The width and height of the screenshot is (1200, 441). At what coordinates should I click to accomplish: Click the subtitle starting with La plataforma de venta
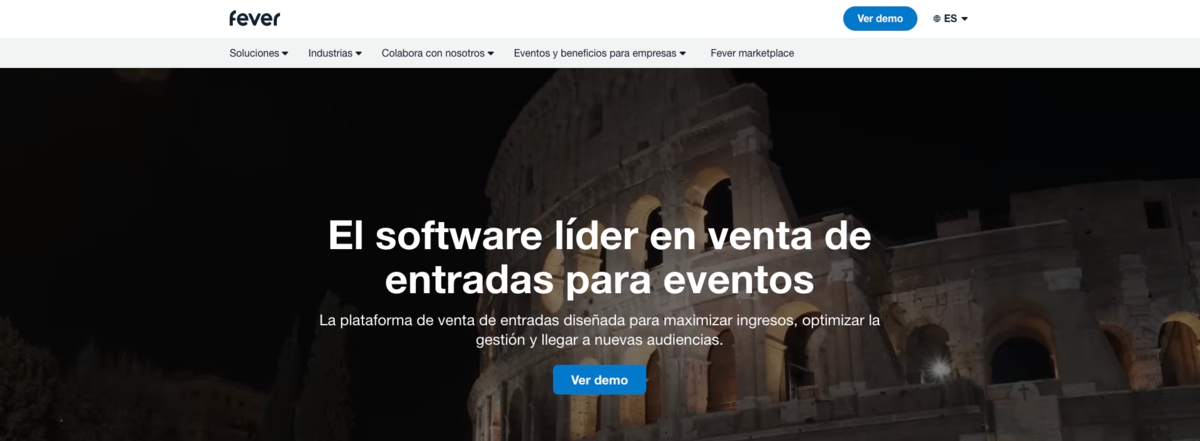[x=599, y=330]
